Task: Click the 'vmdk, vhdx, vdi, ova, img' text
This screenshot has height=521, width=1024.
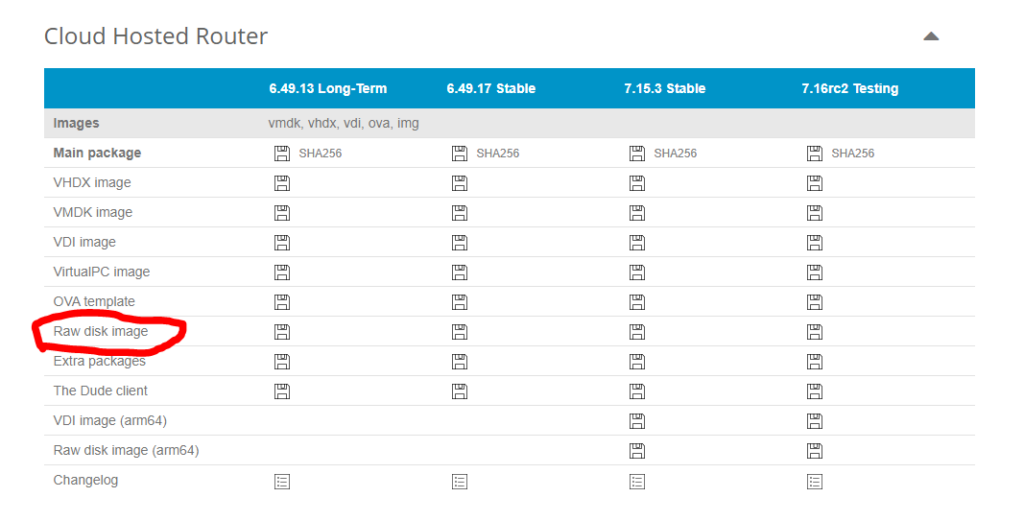Action: click(x=344, y=123)
